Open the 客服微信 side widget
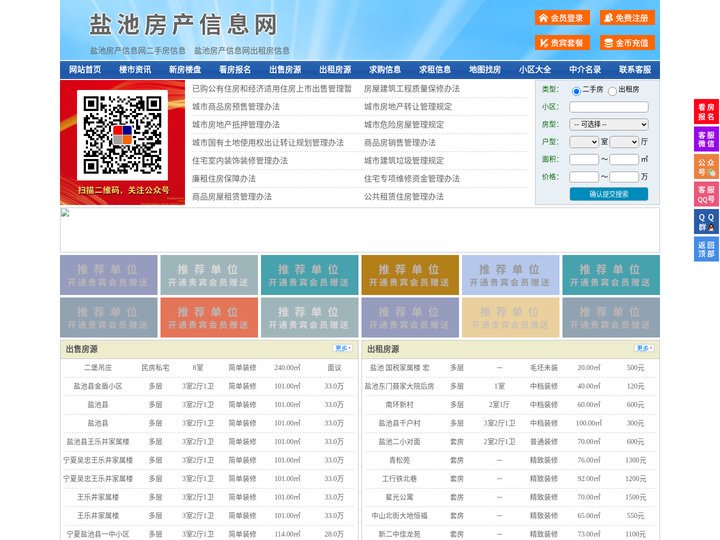Screen dimensions: 720x540 tap(706, 139)
